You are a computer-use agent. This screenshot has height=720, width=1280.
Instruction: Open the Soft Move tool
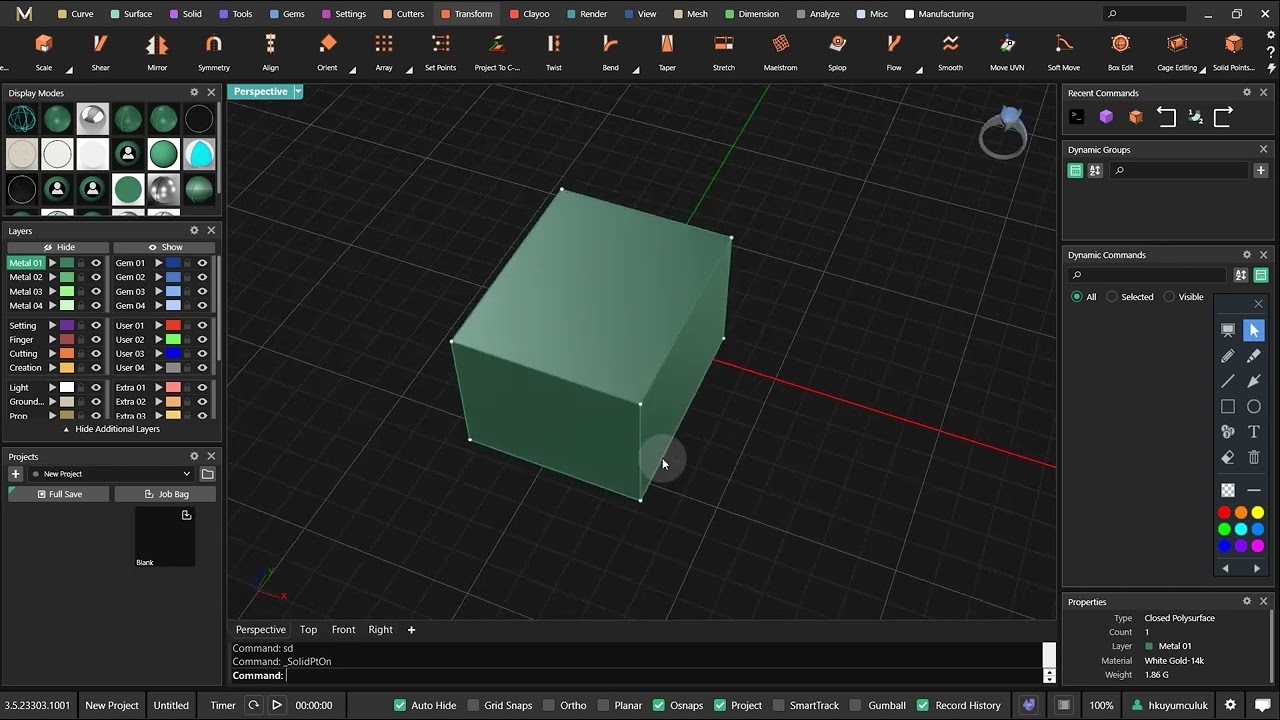click(1064, 51)
